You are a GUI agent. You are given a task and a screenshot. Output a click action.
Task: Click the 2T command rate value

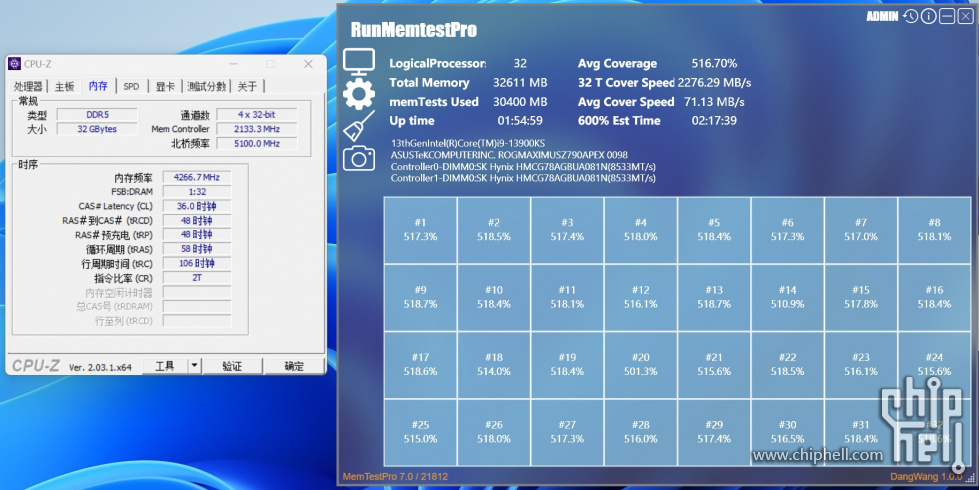coord(197,278)
